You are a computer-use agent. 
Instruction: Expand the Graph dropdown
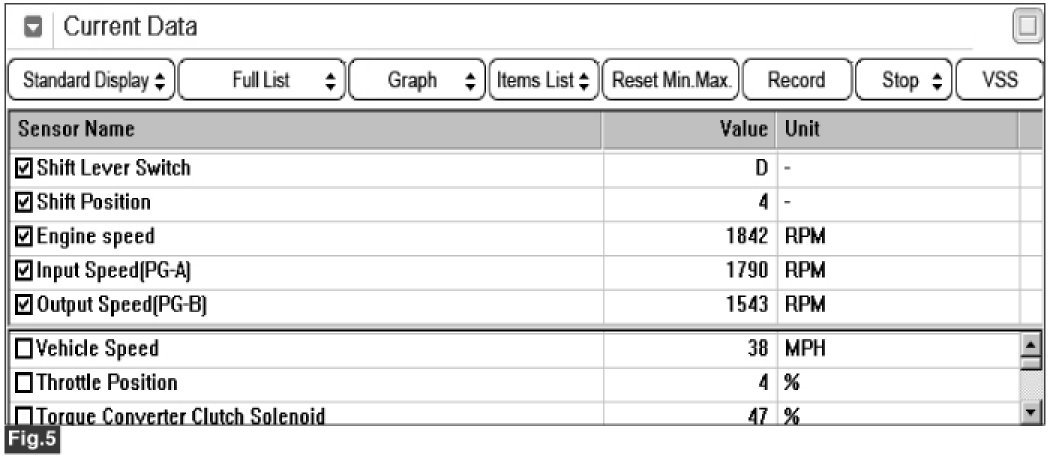(417, 80)
